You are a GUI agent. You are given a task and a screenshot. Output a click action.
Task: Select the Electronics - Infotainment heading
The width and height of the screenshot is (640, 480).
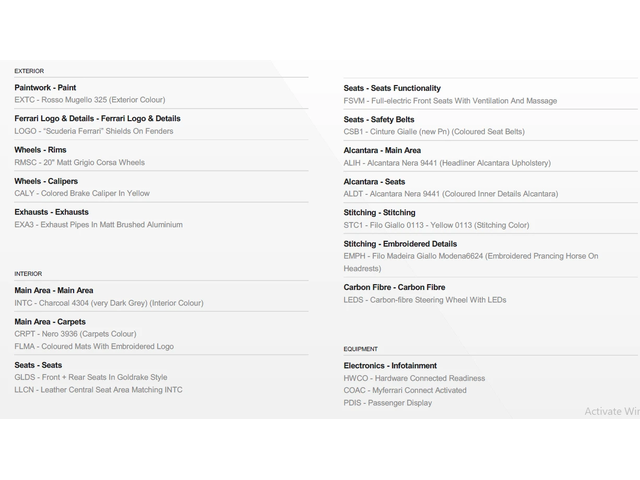(390, 366)
